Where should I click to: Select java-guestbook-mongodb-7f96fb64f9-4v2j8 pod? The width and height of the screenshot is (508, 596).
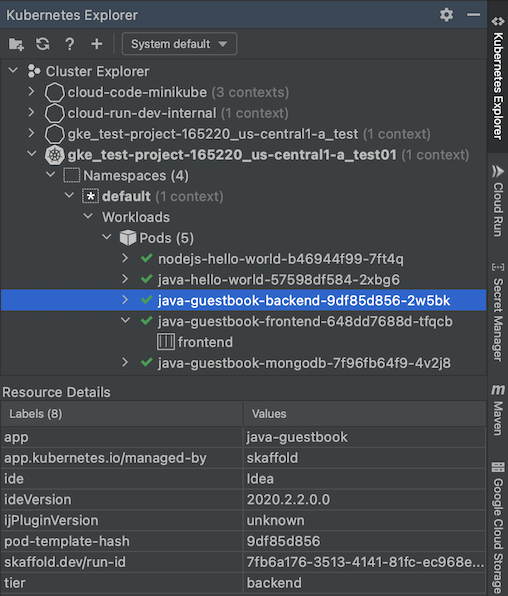(304, 363)
